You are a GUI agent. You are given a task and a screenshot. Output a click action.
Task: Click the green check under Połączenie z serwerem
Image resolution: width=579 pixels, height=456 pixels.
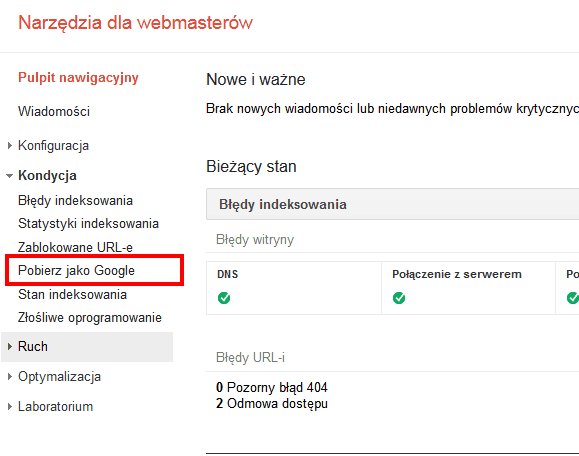398,298
